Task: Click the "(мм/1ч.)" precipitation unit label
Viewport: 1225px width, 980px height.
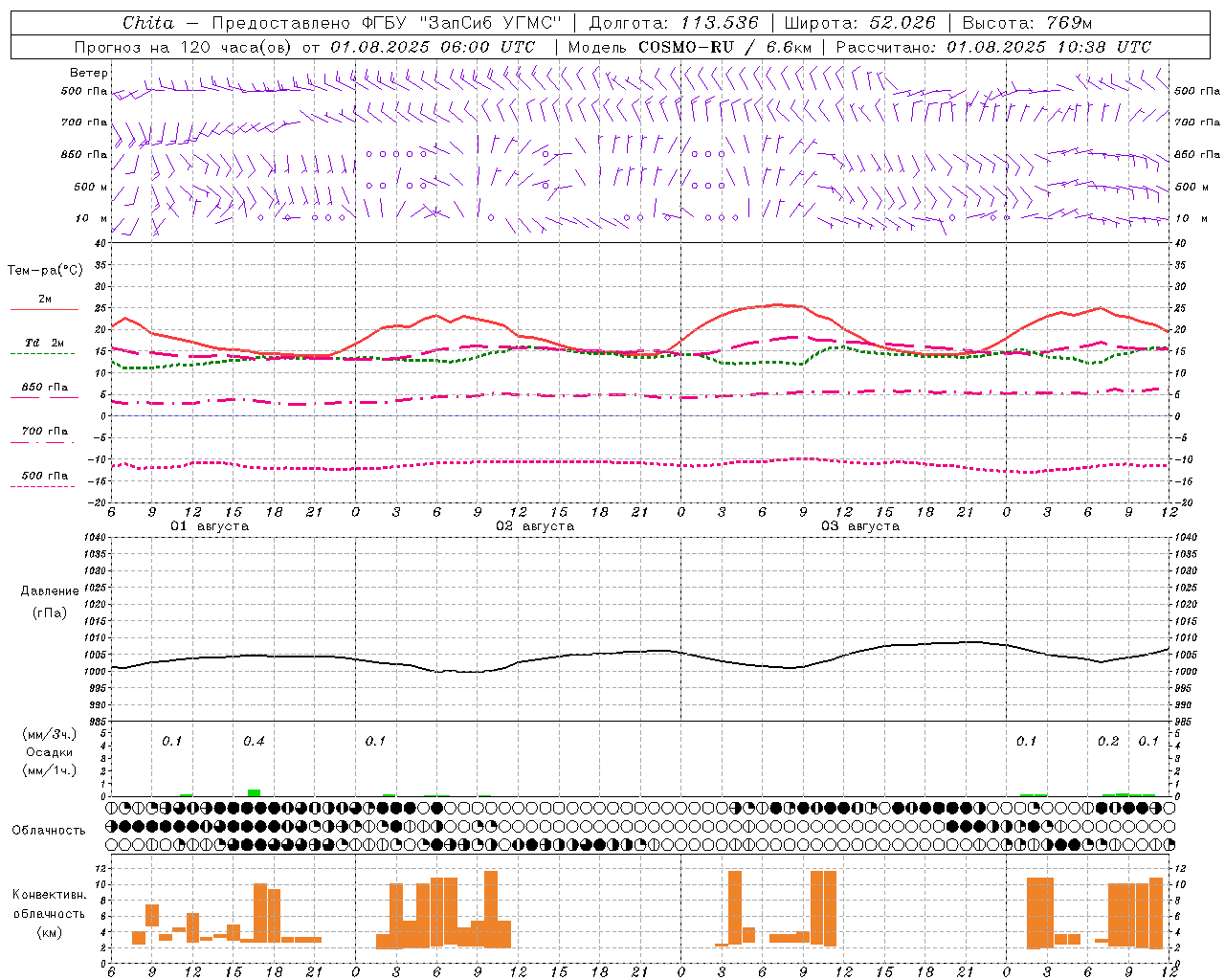Action: point(50,770)
